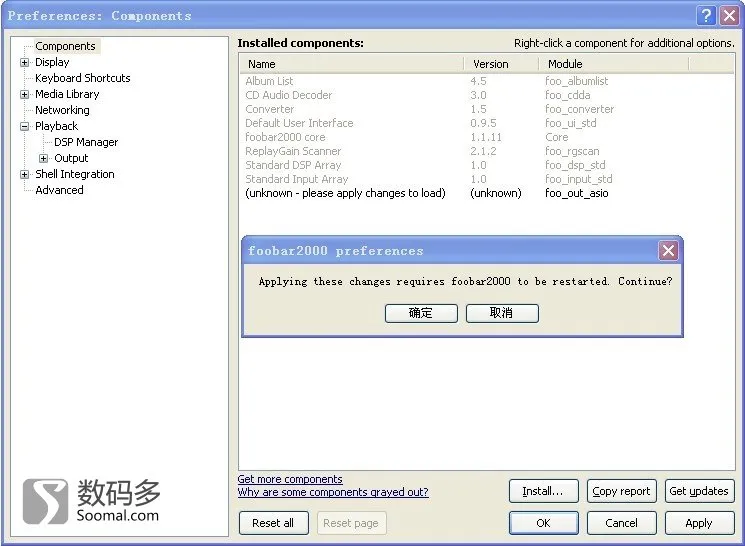Close the Preferences window
This screenshot has width=745, height=546.
tap(729, 15)
